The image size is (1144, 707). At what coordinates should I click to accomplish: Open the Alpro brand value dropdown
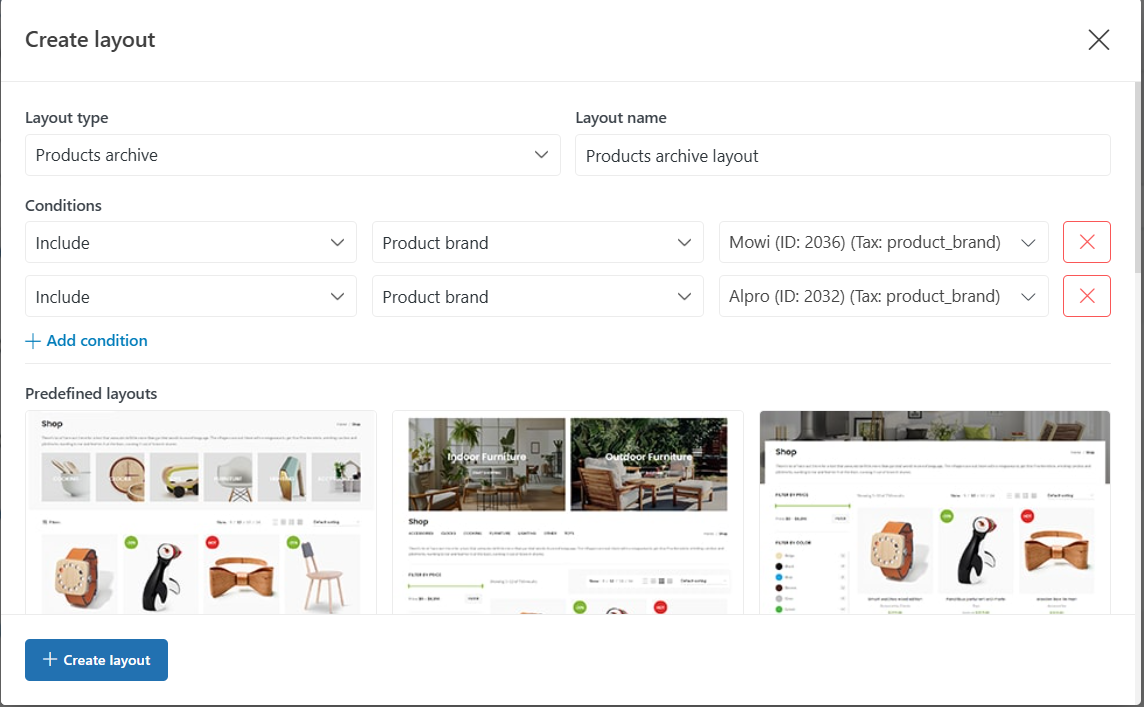884,296
